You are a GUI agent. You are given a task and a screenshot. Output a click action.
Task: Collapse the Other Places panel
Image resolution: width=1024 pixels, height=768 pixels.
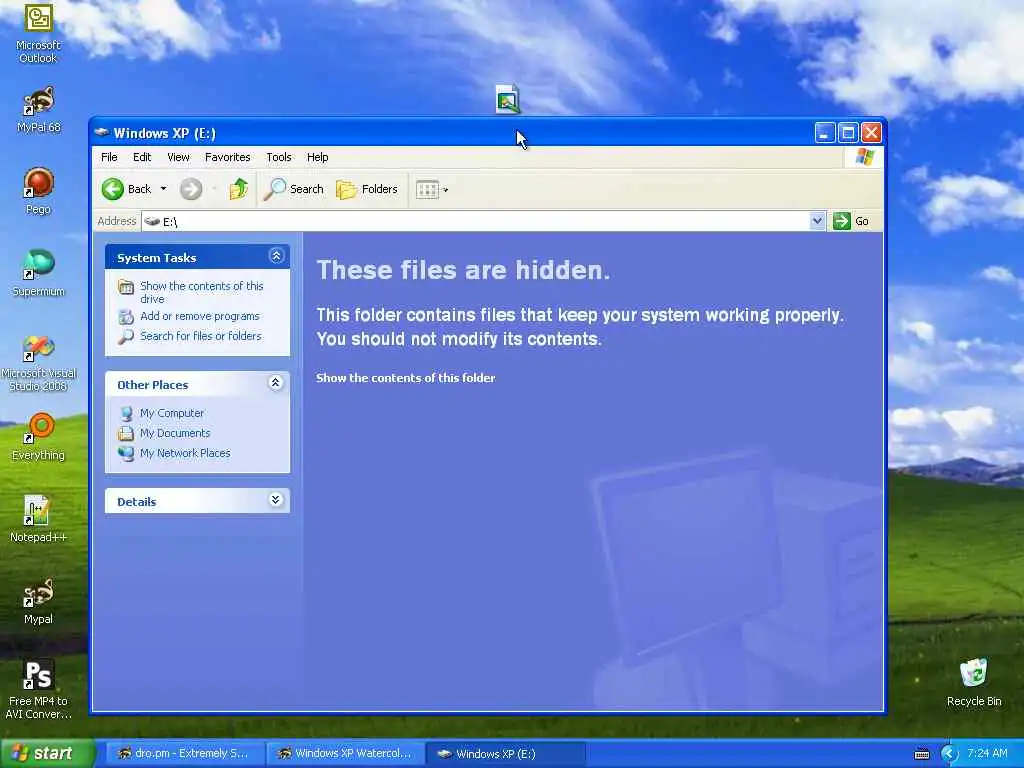coord(276,383)
